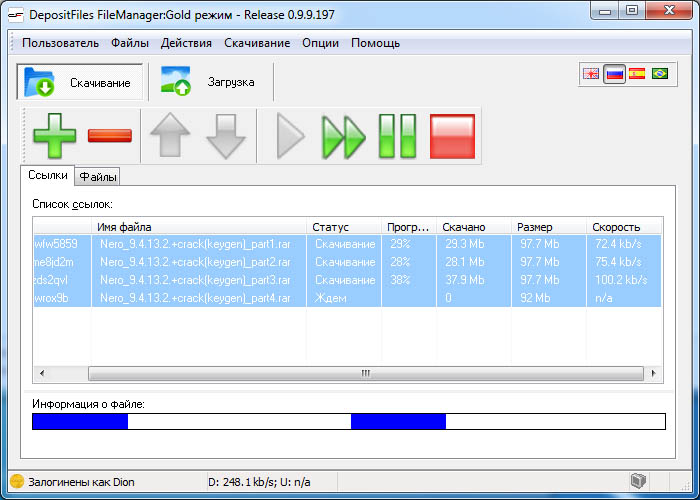Click the green plus add link icon
700x500 pixels.
pyautogui.click(x=54, y=136)
